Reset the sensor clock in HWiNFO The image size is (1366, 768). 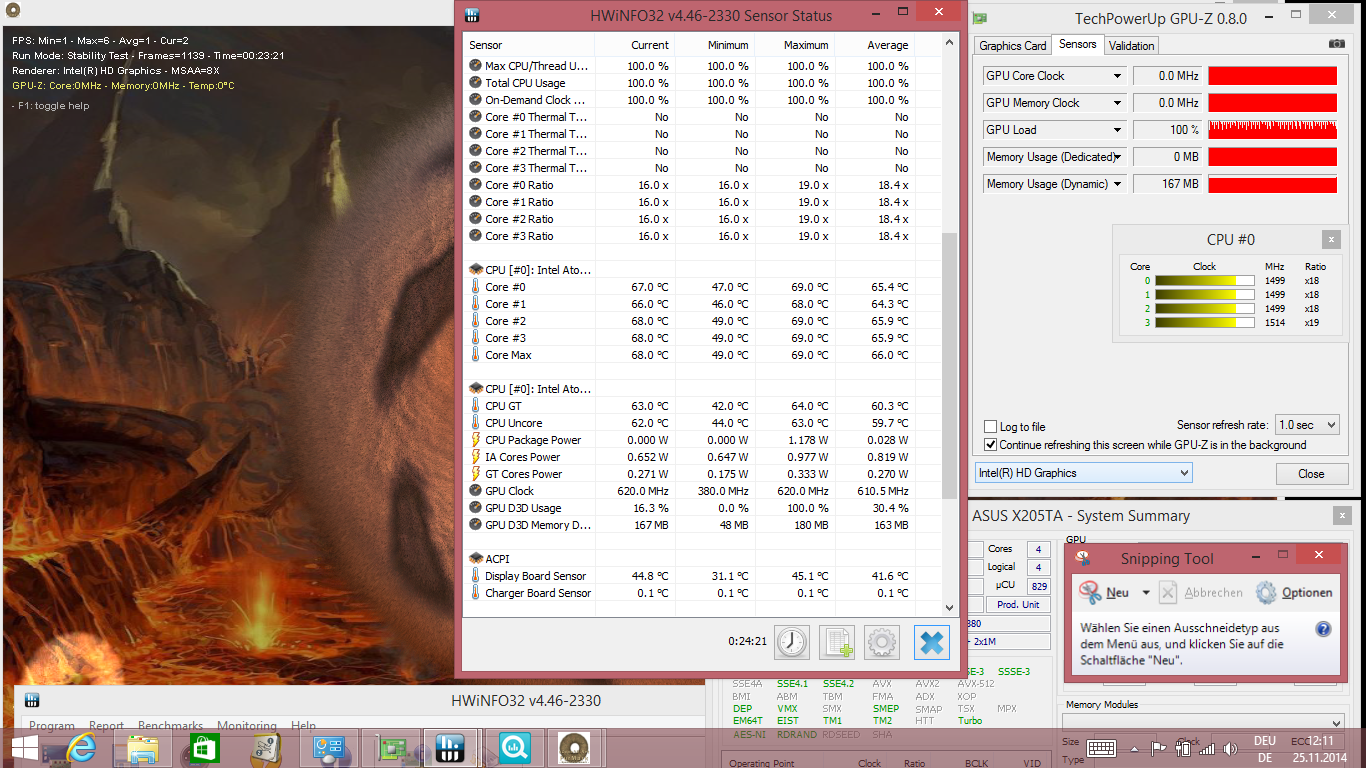tap(792, 642)
